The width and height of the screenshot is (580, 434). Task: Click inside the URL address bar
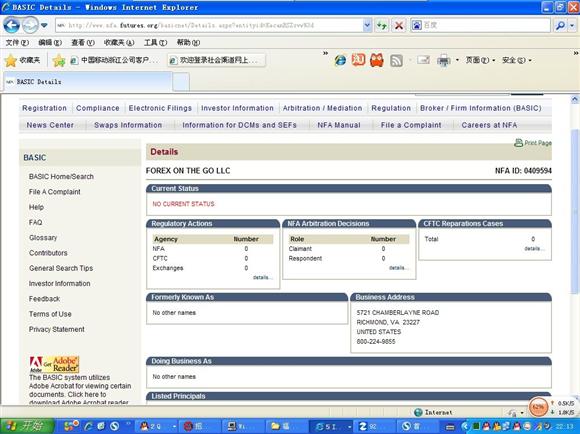[x=209, y=26]
